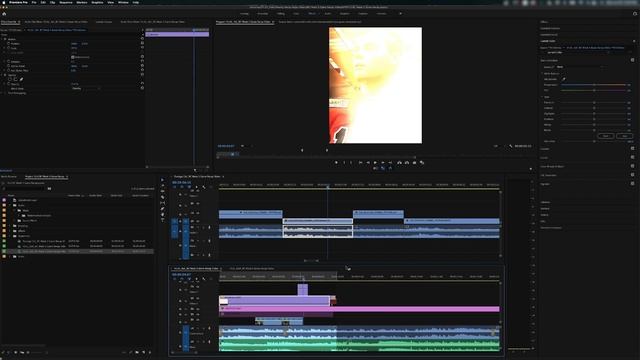The width and height of the screenshot is (640, 360).
Task: Create ellipse mask under Opacity
Action: tap(10, 80)
